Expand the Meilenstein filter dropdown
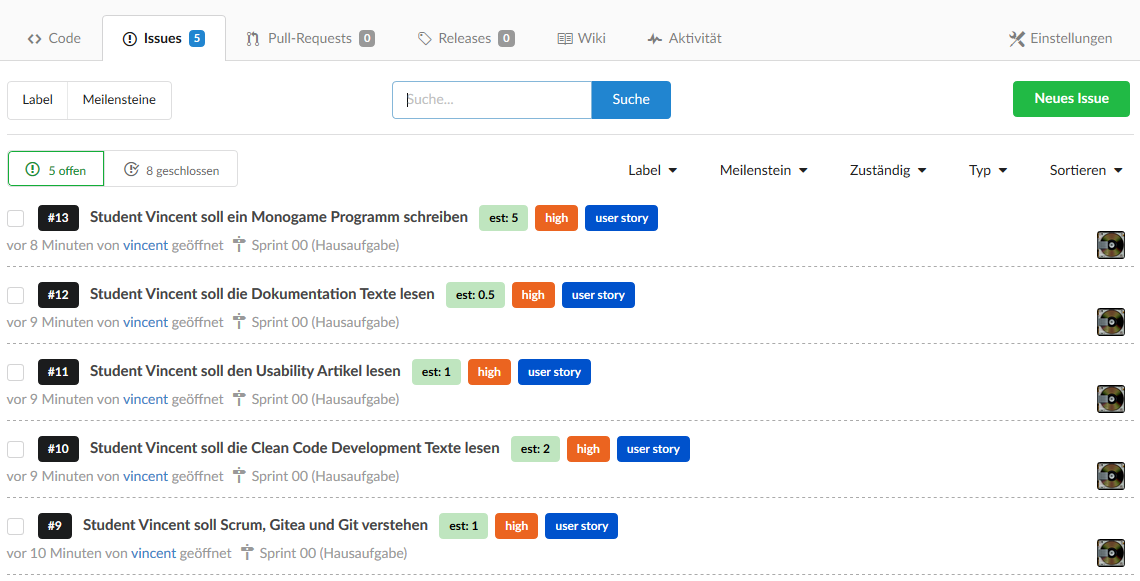 click(763, 170)
